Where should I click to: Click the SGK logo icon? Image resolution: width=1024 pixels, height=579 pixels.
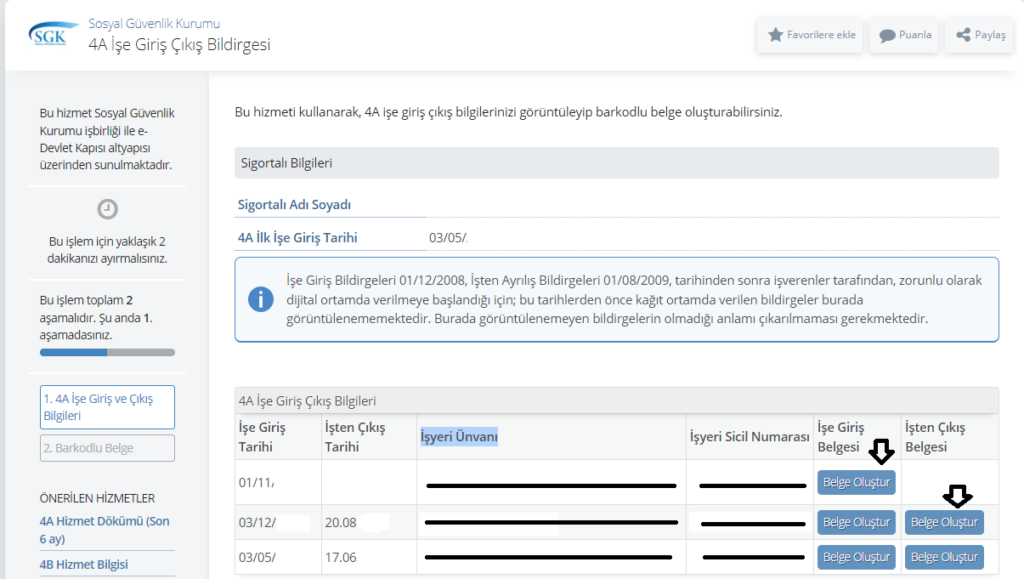[48, 36]
